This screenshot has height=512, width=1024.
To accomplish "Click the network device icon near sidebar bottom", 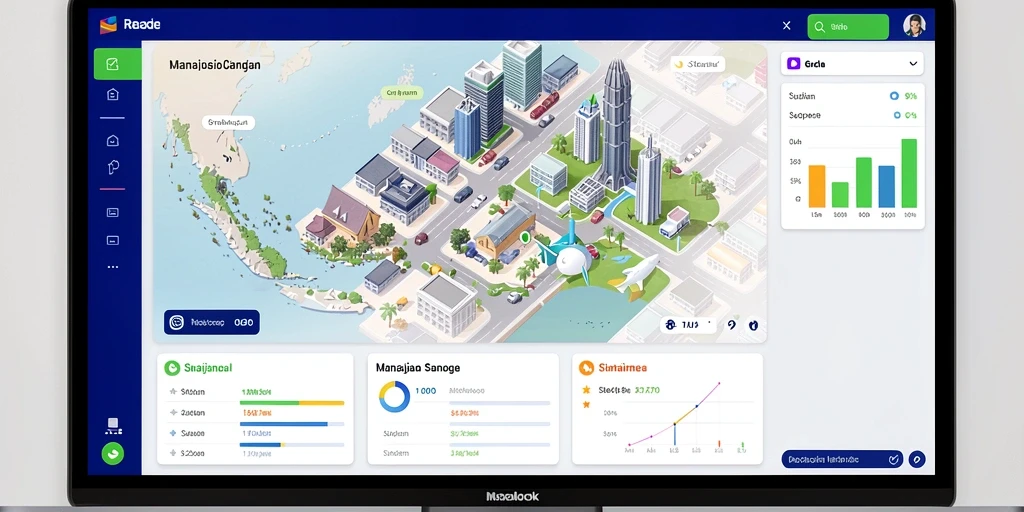I will point(112,426).
